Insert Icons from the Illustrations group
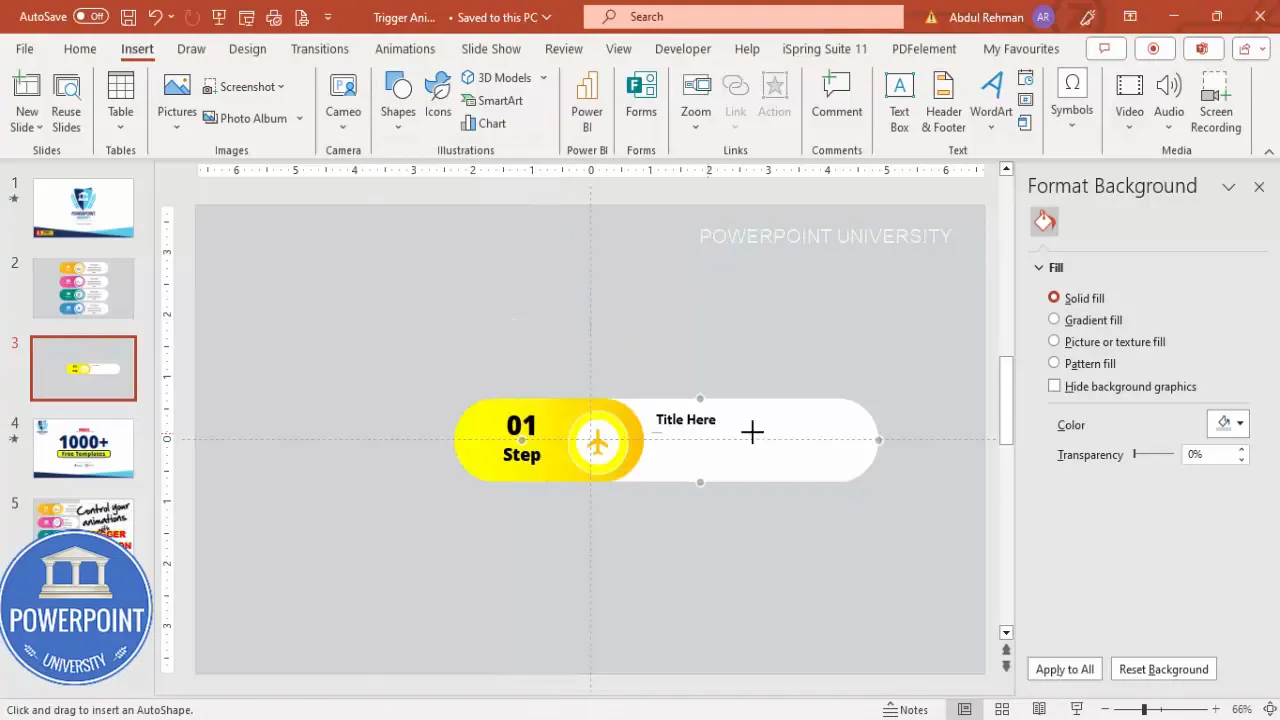 438,100
